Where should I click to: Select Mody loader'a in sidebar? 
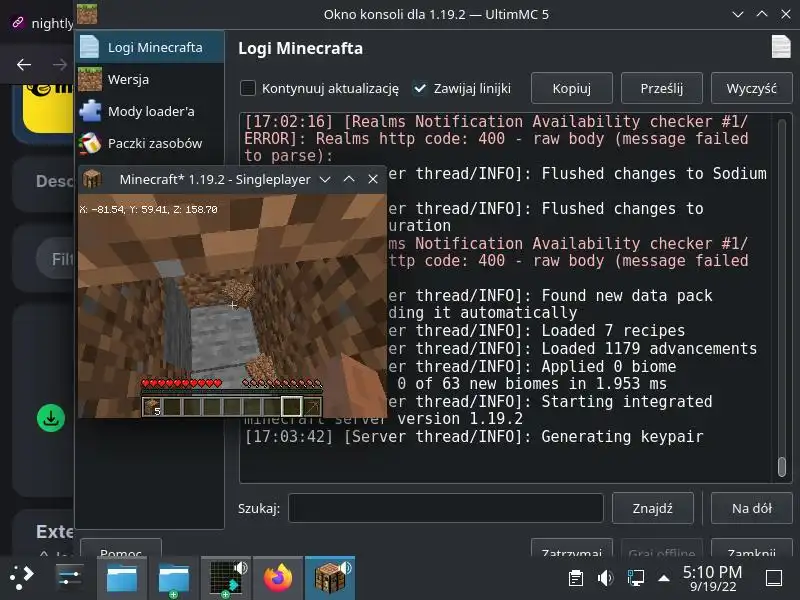(150, 111)
